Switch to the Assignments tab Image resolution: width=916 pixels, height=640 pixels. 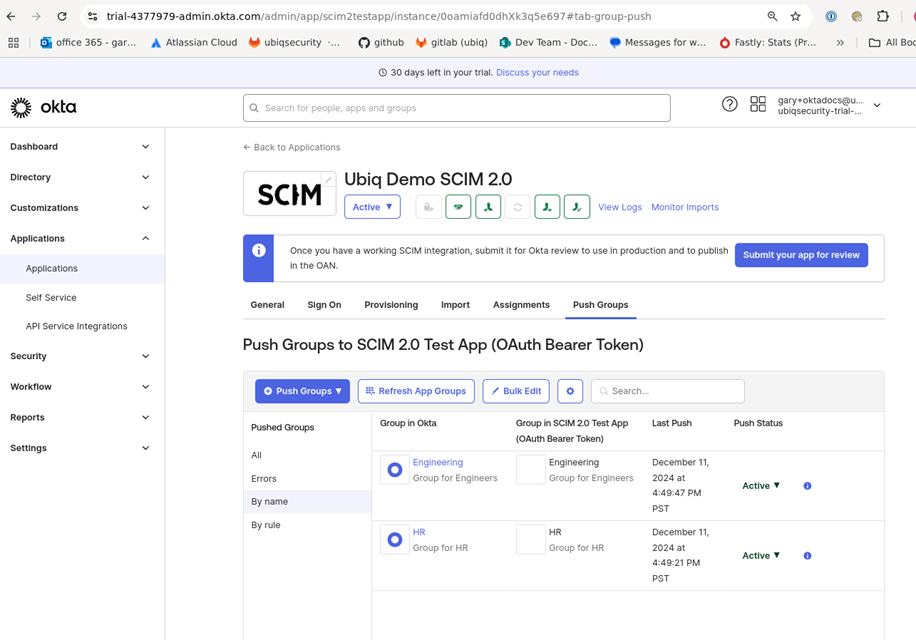tap(521, 305)
